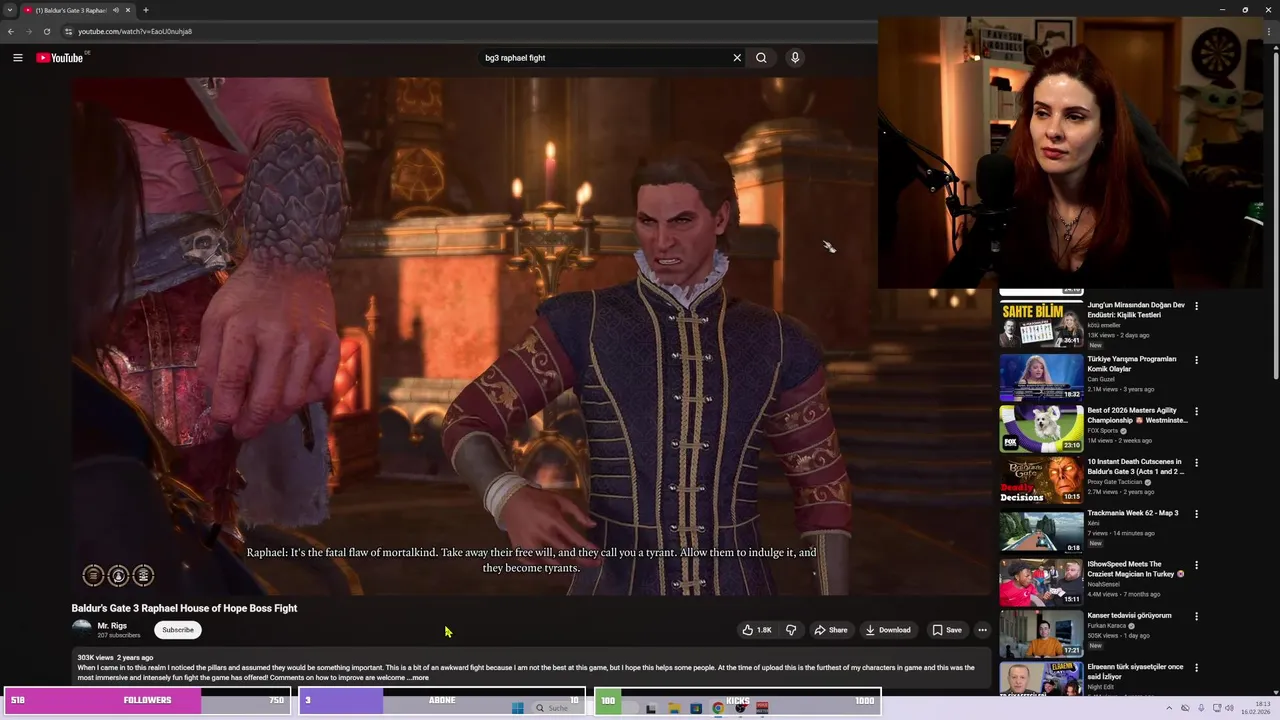
Task: Open options for IShowSpeed Meets video
Action: tap(1196, 565)
